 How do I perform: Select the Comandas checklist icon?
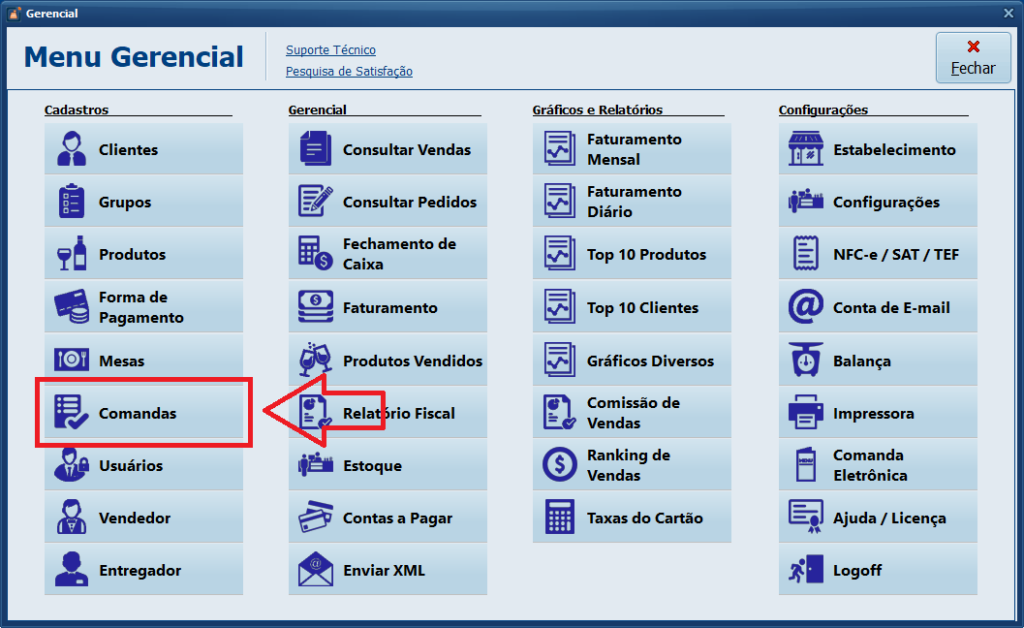pyautogui.click(x=71, y=413)
